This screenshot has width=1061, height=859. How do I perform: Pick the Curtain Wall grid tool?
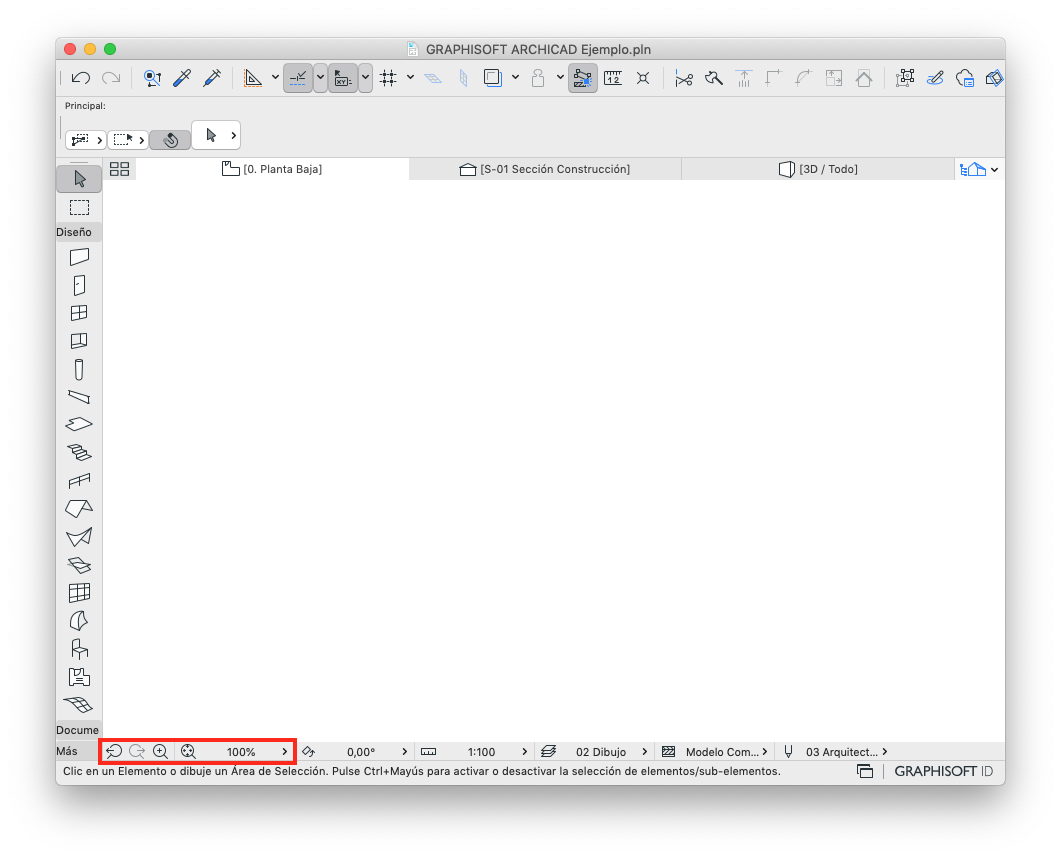pyautogui.click(x=79, y=592)
